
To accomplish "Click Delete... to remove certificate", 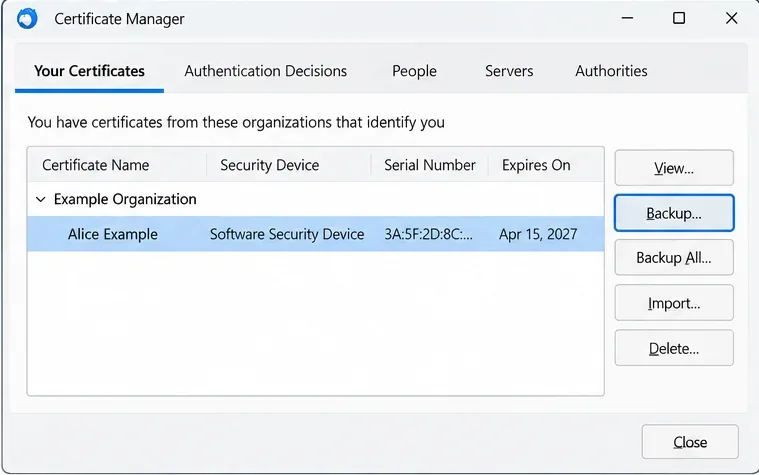I will (x=674, y=348).
